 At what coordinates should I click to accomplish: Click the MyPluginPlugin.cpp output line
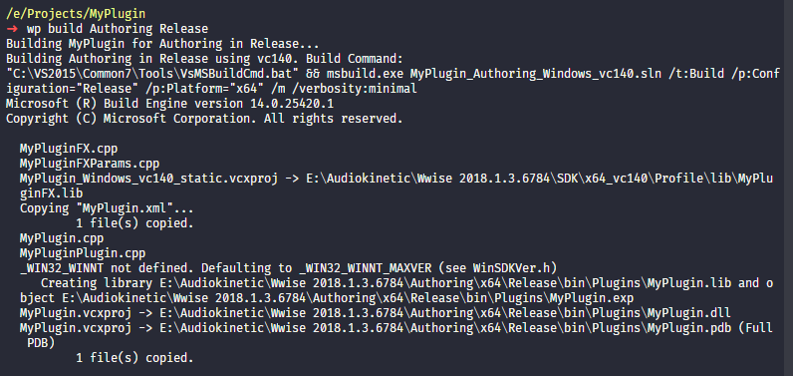click(82, 253)
